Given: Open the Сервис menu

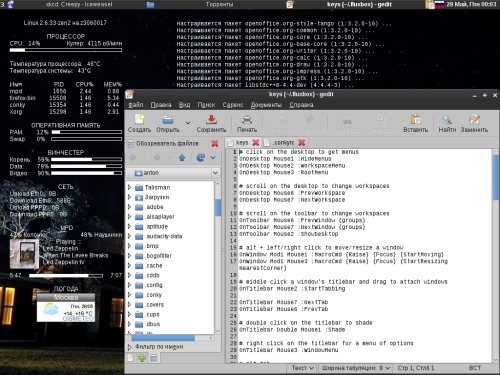Looking at the screenshot, I should [233, 105].
